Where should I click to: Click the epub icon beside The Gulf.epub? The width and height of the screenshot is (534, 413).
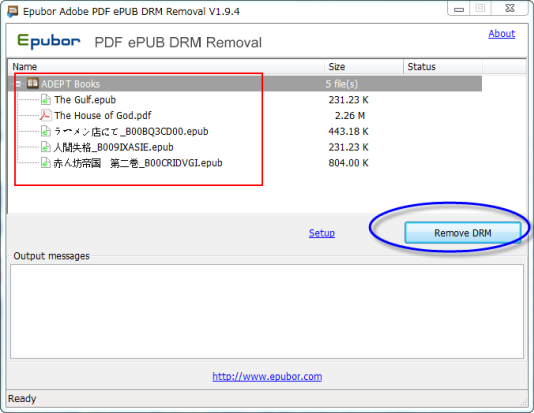(46, 100)
